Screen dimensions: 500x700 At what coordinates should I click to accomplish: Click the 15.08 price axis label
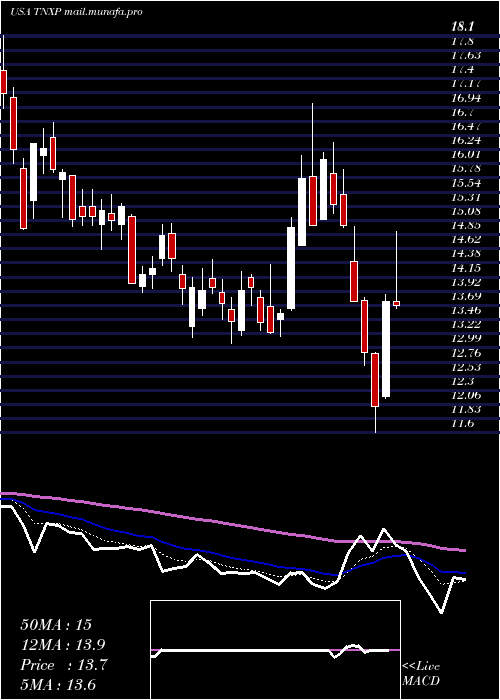click(x=466, y=211)
